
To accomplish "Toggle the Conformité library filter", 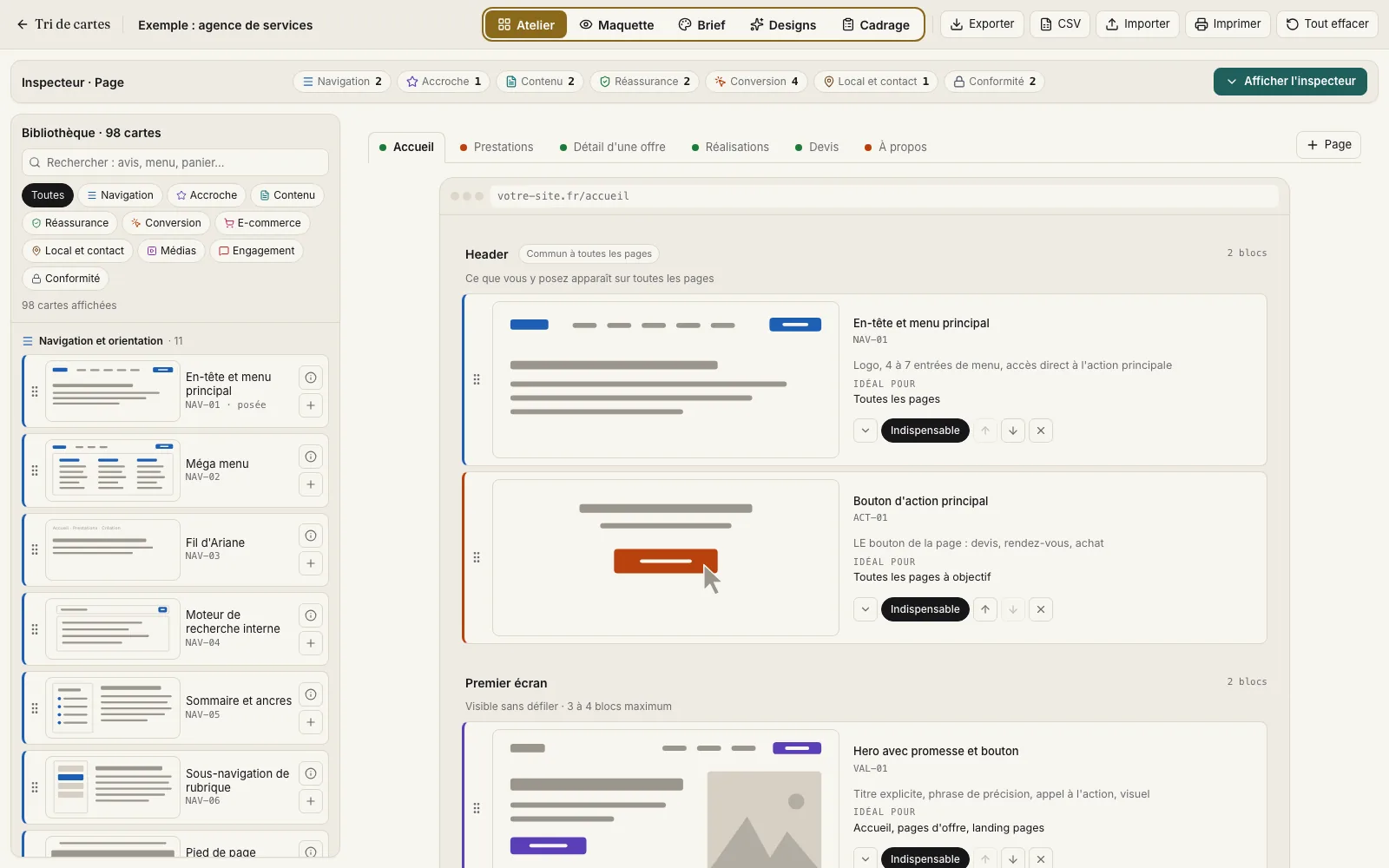I will [65, 279].
